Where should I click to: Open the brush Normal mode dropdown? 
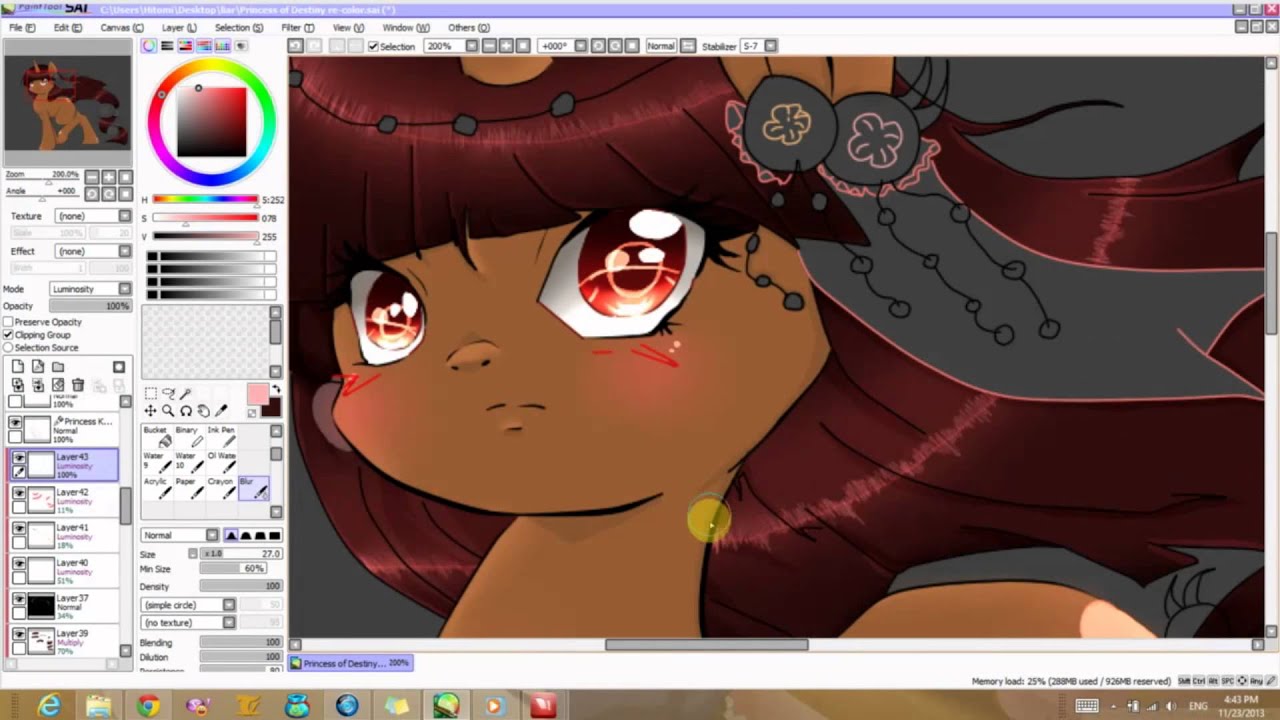pos(180,536)
